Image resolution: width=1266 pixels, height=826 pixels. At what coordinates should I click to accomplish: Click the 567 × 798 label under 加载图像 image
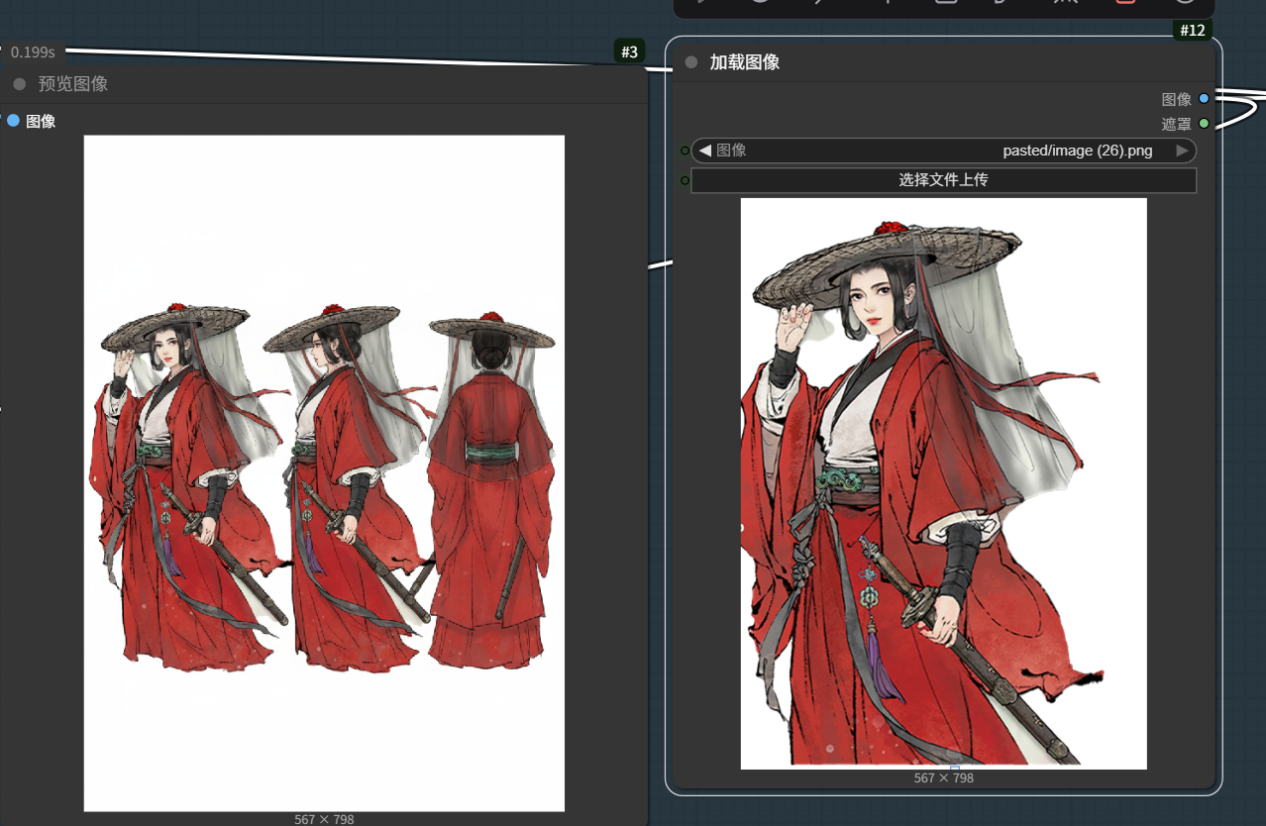pyautogui.click(x=943, y=778)
